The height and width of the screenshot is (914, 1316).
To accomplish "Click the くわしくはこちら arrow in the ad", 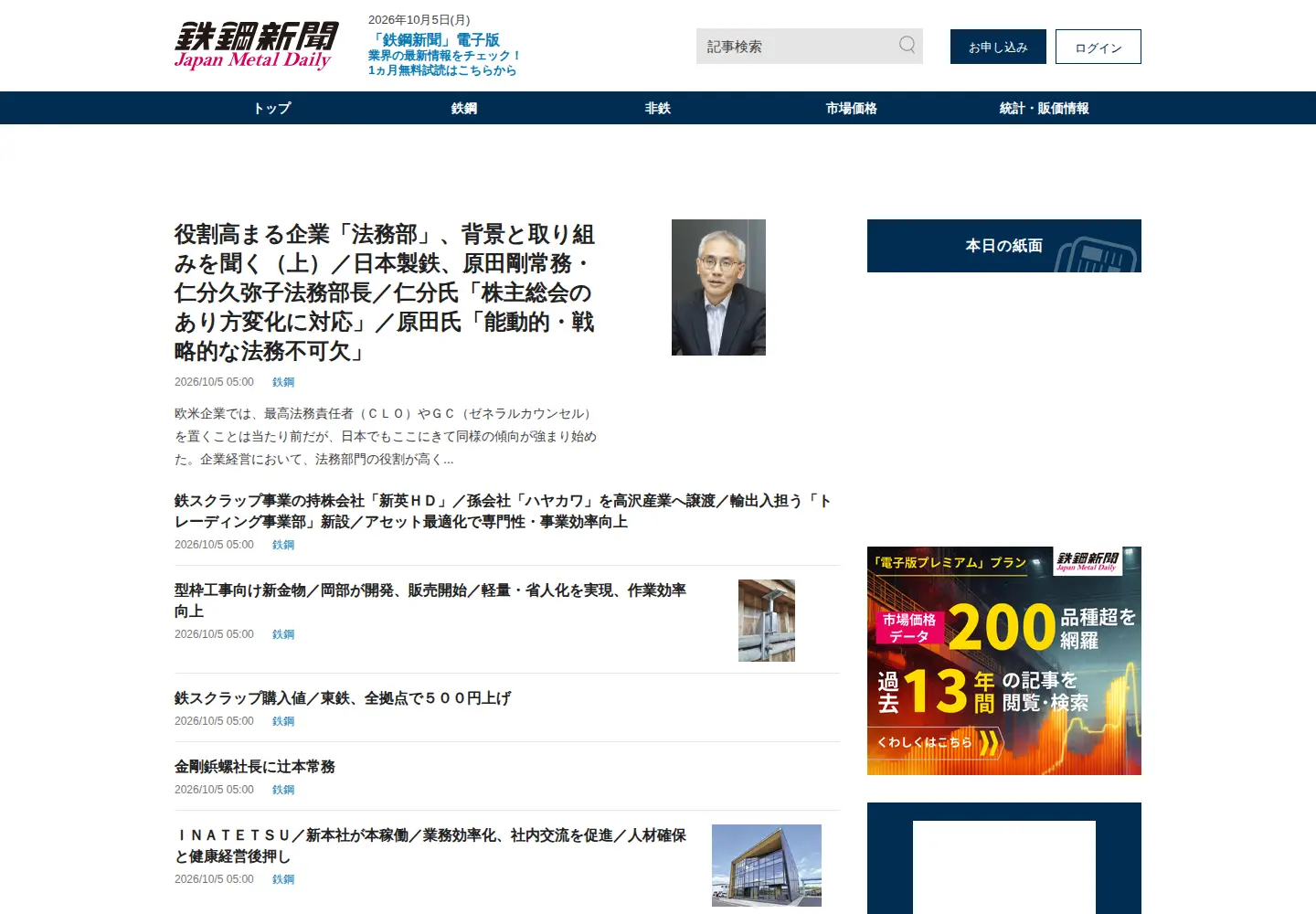I will 938,742.
